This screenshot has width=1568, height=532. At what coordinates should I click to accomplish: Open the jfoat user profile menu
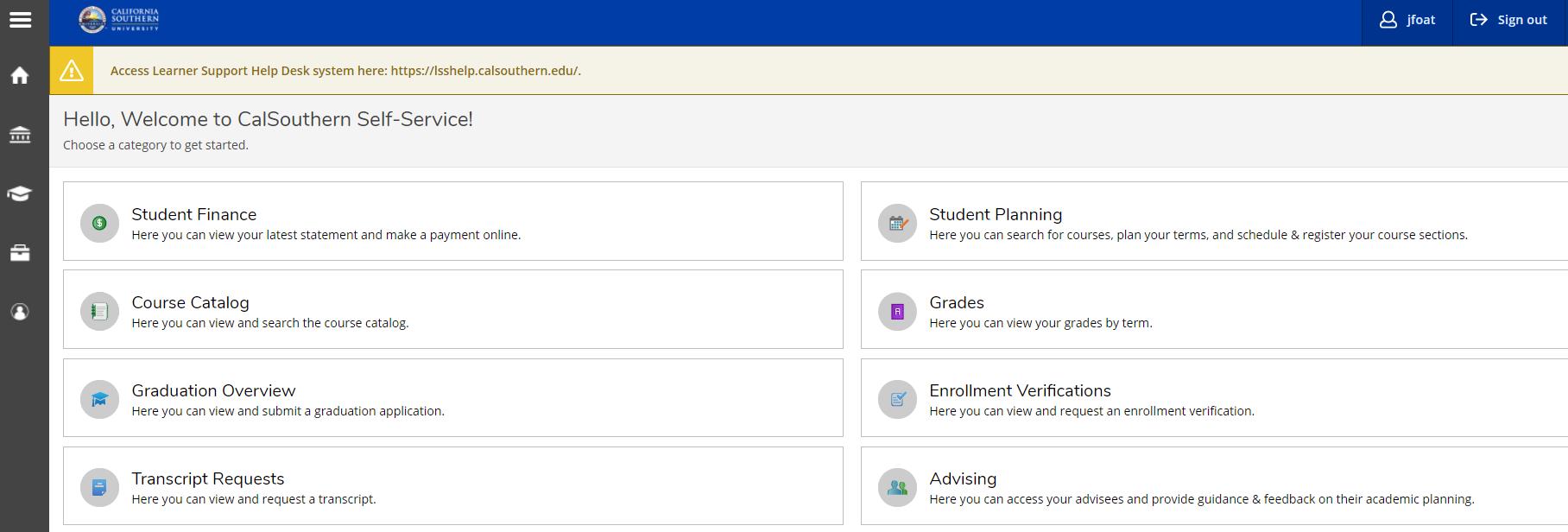pyautogui.click(x=1407, y=20)
